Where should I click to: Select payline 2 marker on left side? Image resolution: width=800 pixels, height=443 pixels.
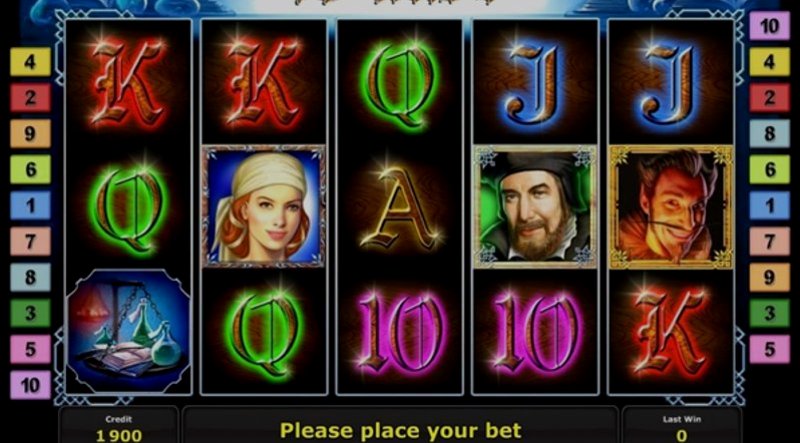click(31, 97)
